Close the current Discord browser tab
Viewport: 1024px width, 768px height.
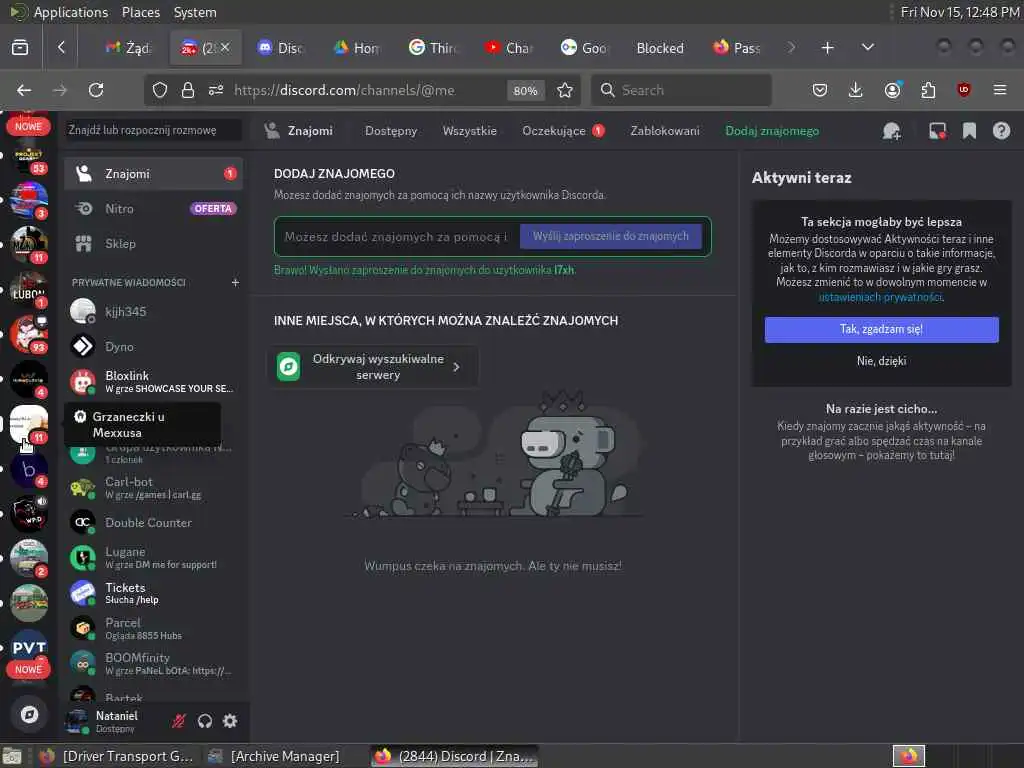pos(225,47)
